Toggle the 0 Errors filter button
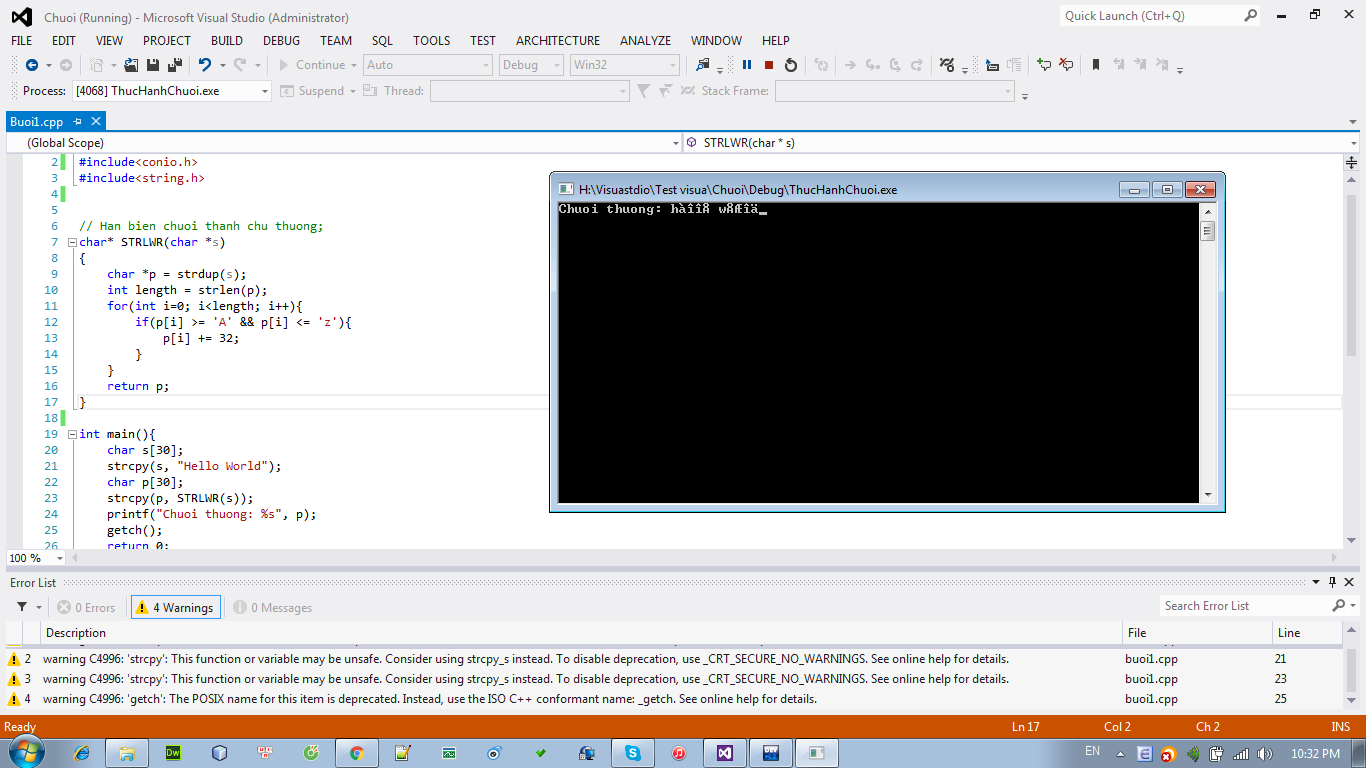This screenshot has height=768, width=1366. (x=87, y=607)
